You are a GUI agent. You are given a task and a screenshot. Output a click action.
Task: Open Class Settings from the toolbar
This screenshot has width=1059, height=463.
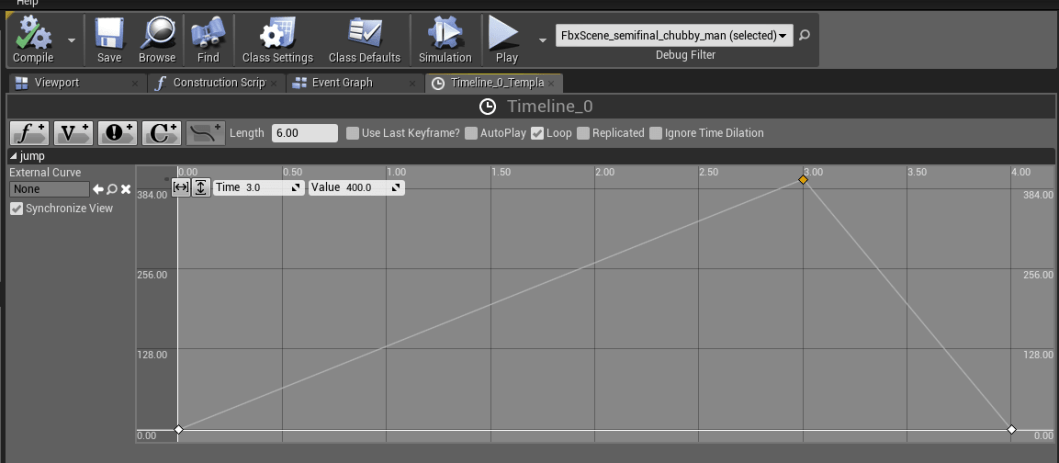click(278, 40)
